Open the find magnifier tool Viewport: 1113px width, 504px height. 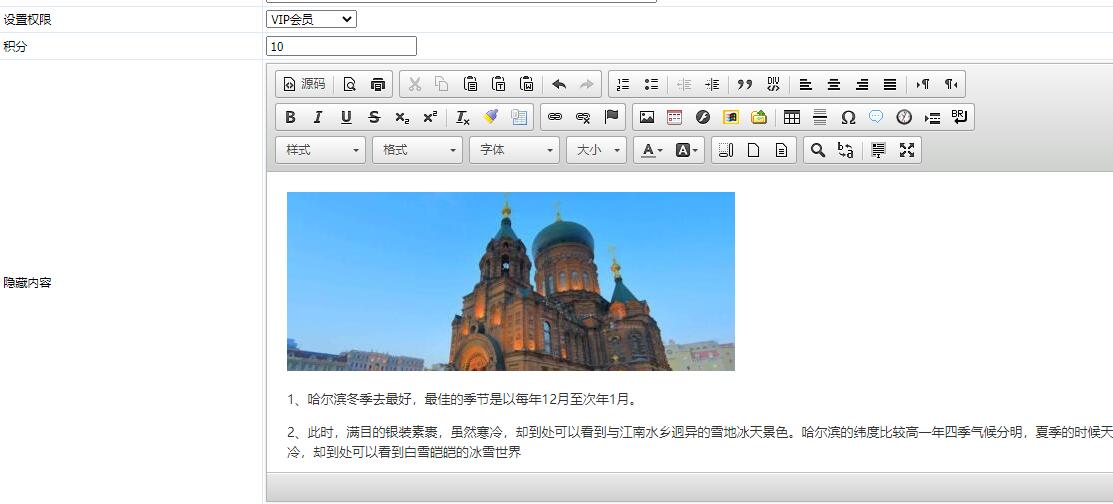click(x=818, y=150)
